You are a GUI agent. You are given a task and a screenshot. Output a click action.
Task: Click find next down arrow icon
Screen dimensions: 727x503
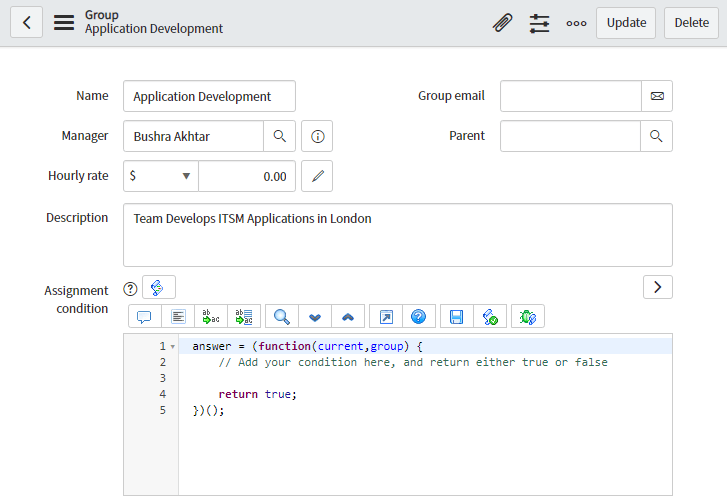315,317
